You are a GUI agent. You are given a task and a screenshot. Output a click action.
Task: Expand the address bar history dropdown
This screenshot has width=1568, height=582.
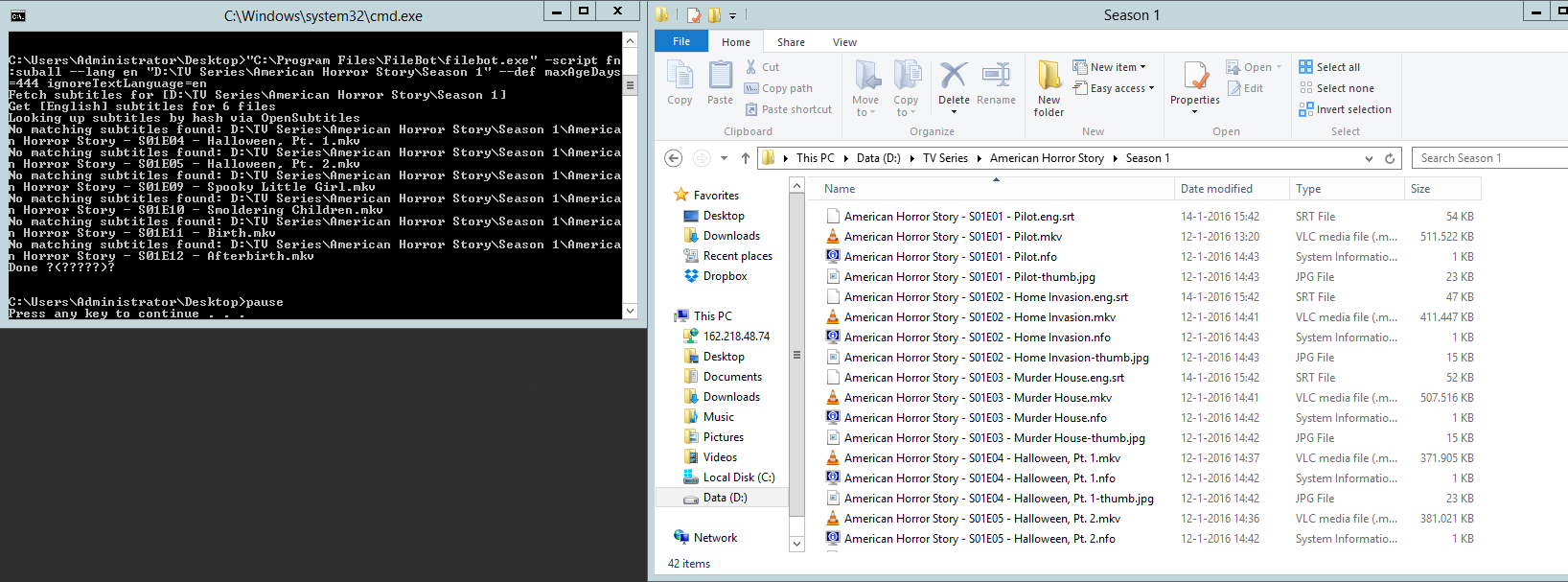(x=1368, y=158)
